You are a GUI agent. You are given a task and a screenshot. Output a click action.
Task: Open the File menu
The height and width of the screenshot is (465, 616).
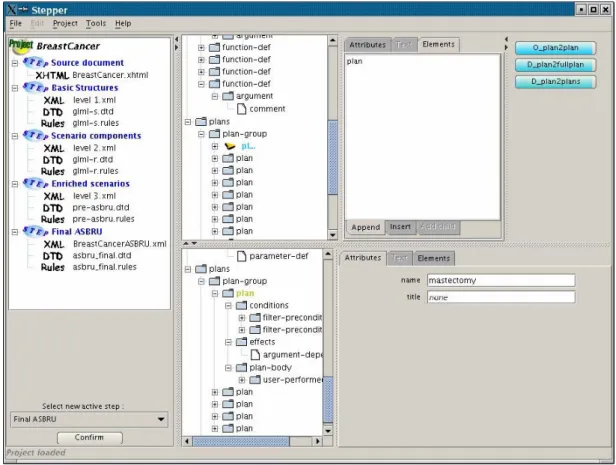pyautogui.click(x=15, y=23)
